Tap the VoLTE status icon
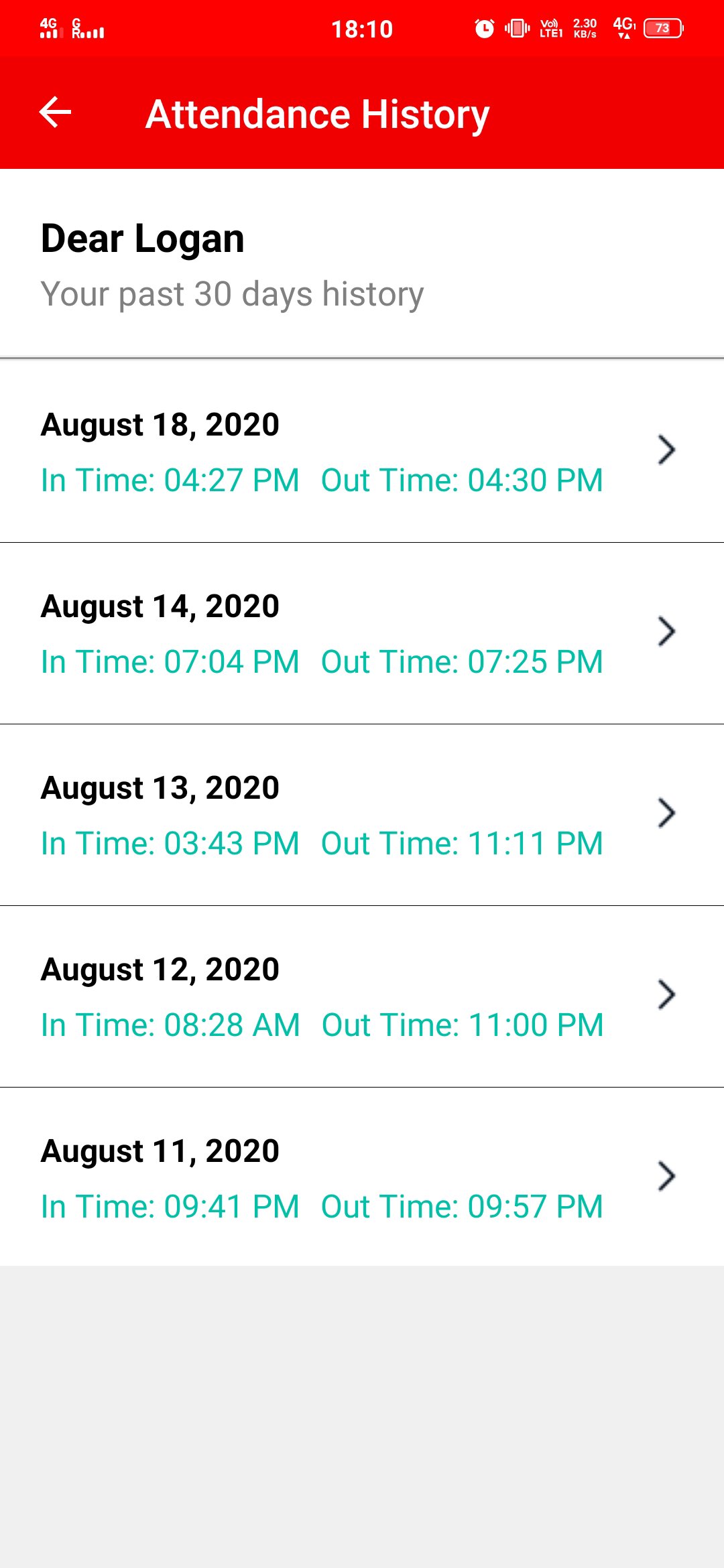This screenshot has width=724, height=1568. [x=551, y=28]
